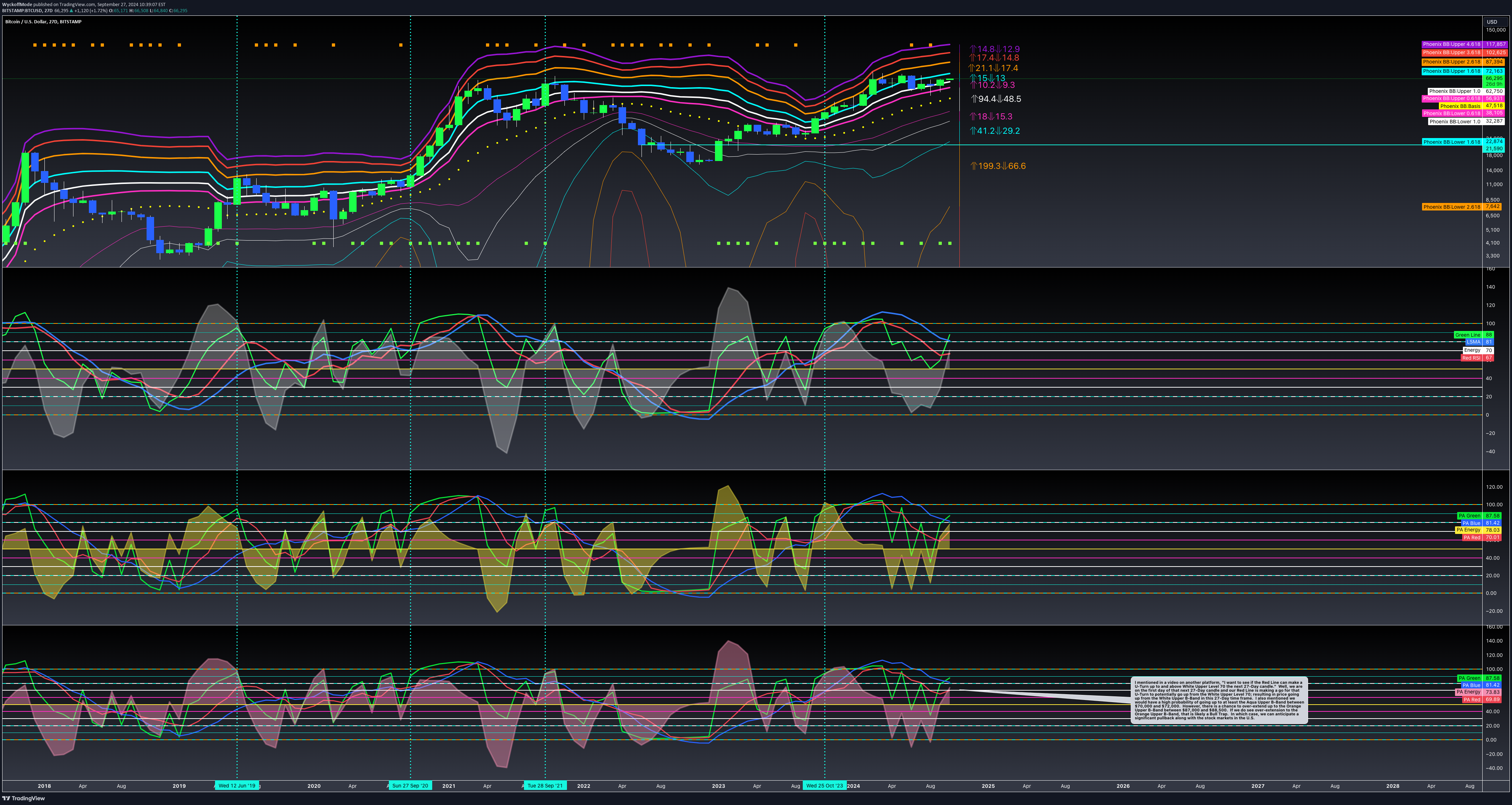The height and width of the screenshot is (805, 1512).
Task: Click the BITSTAMP:BTCUSD, 27D symbol header text
Action: coord(27,10)
